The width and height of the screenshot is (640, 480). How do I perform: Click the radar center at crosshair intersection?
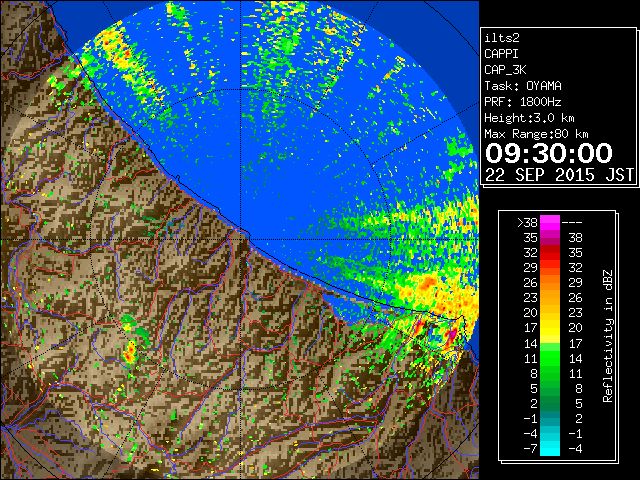[241, 239]
